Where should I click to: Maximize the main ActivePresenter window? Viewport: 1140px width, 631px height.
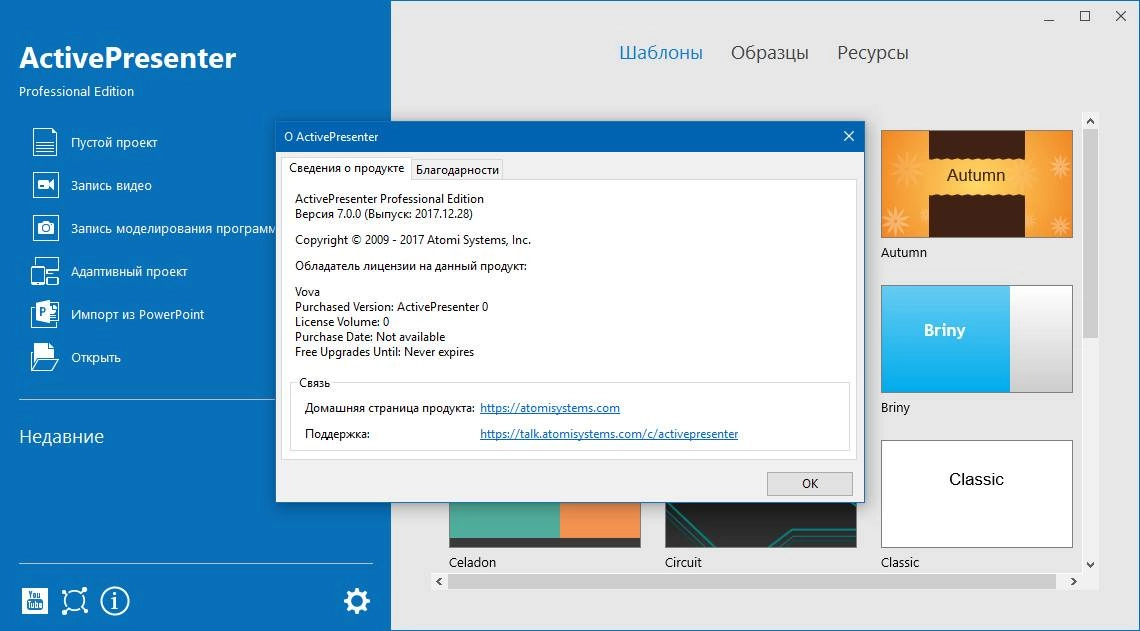(x=1085, y=16)
